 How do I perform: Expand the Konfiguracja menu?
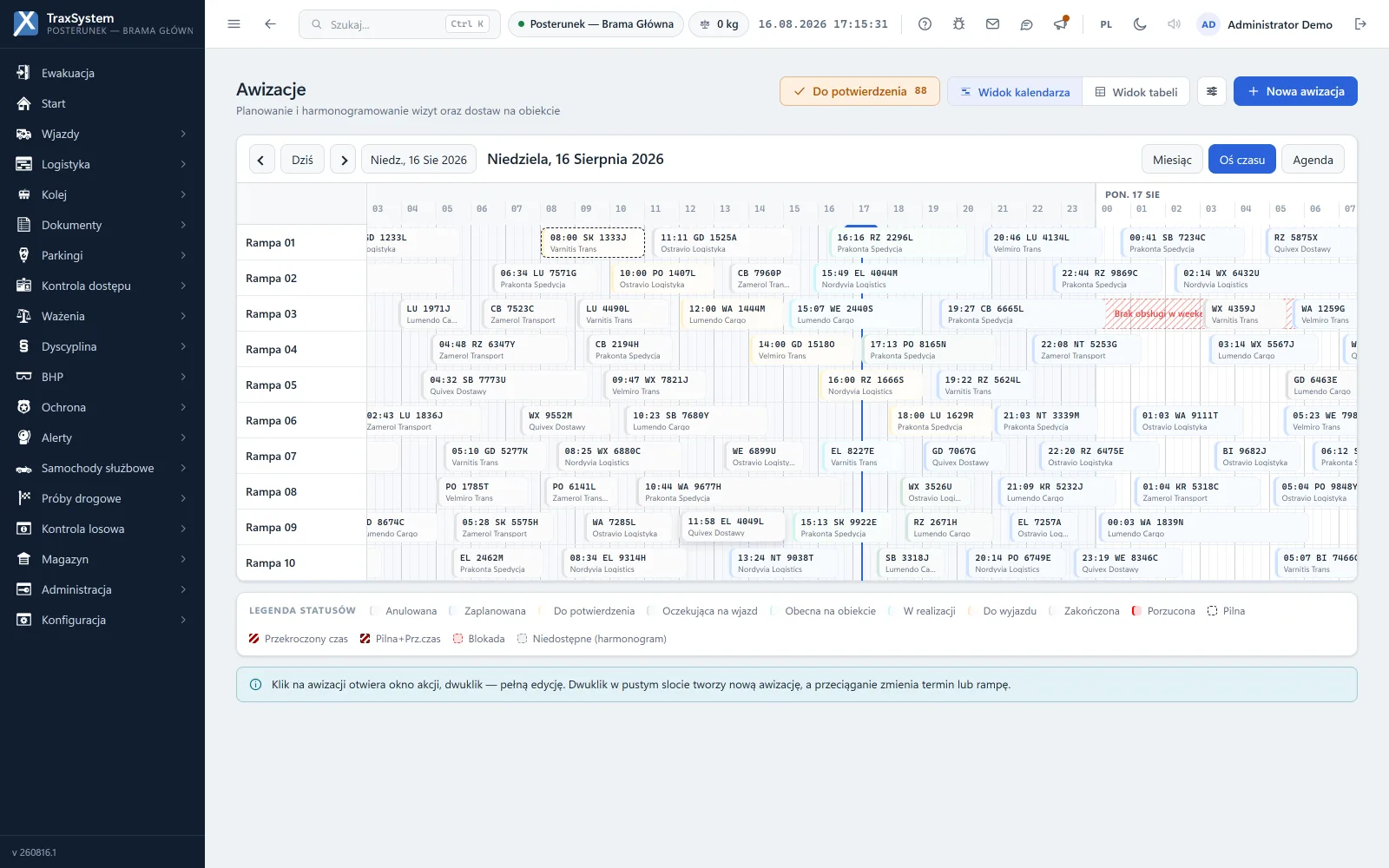pyautogui.click(x=102, y=620)
